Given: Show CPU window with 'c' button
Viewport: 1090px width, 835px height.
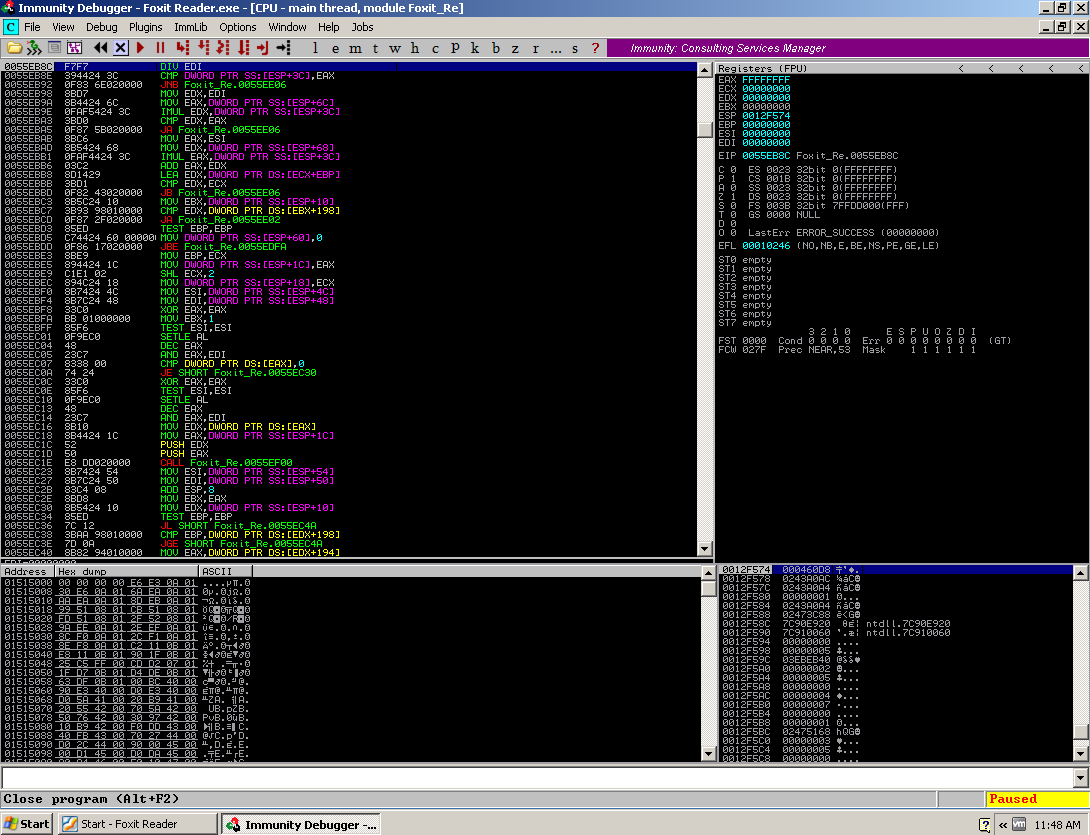Looking at the screenshot, I should [435, 48].
